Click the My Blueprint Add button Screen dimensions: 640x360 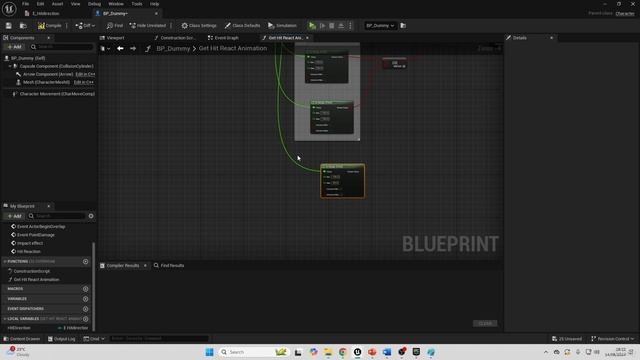tap(14, 216)
